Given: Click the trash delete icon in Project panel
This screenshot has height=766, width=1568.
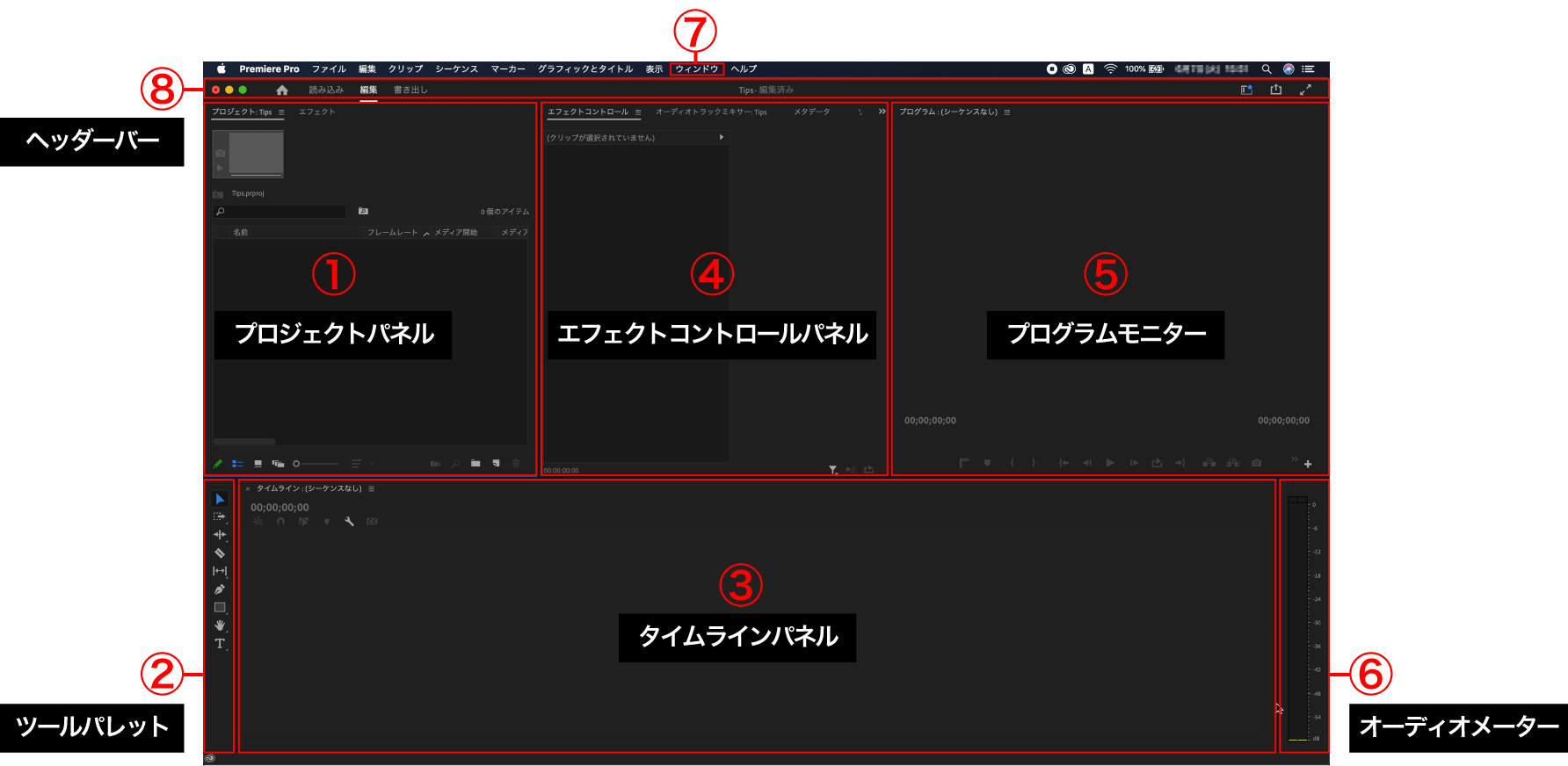Looking at the screenshot, I should (x=517, y=463).
